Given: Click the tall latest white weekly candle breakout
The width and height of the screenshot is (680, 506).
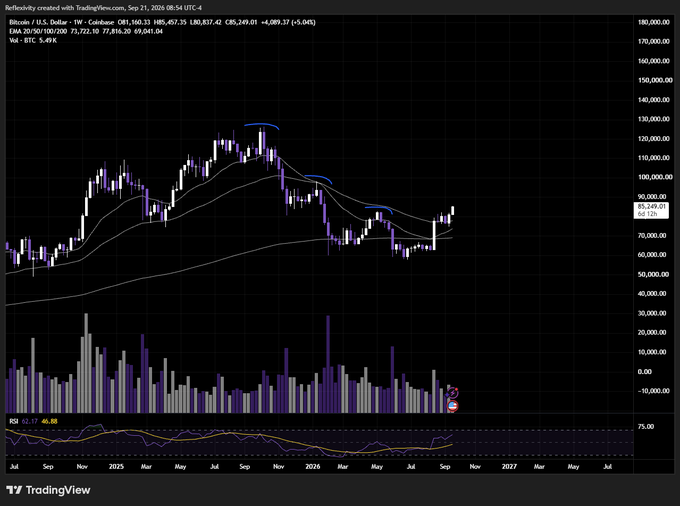Looking at the screenshot, I should click(434, 235).
